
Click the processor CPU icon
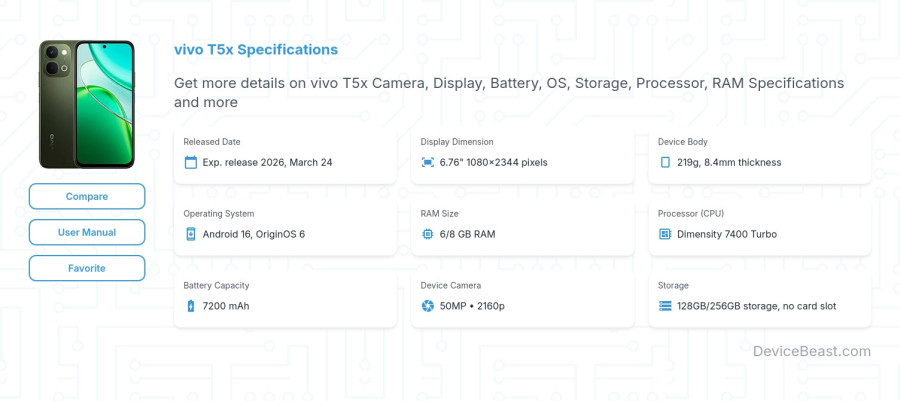click(x=665, y=234)
